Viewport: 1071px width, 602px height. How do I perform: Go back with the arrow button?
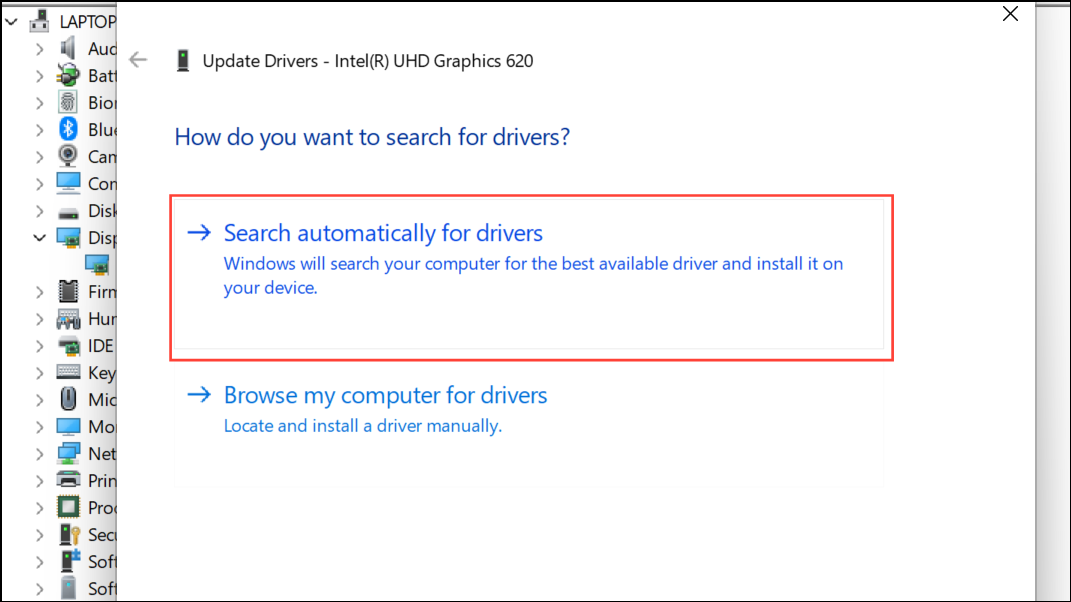138,60
